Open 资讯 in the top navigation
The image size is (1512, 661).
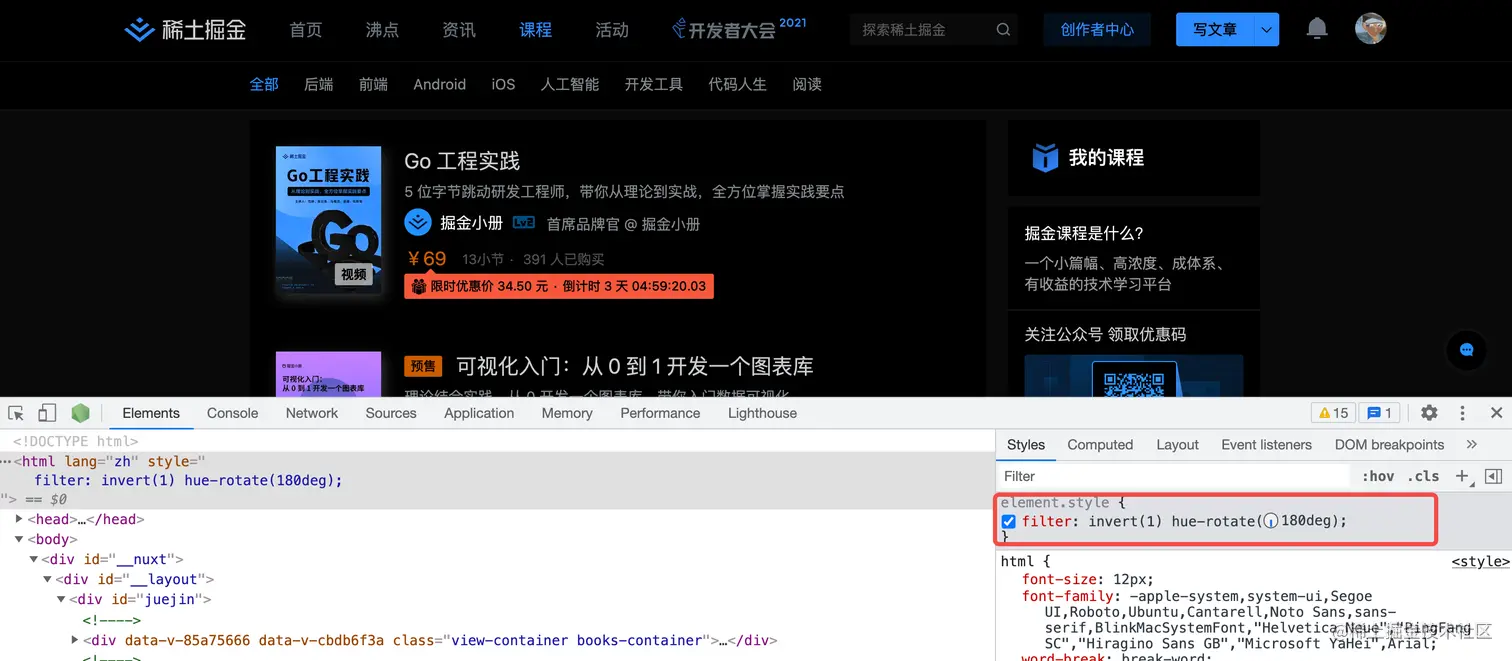click(x=459, y=30)
